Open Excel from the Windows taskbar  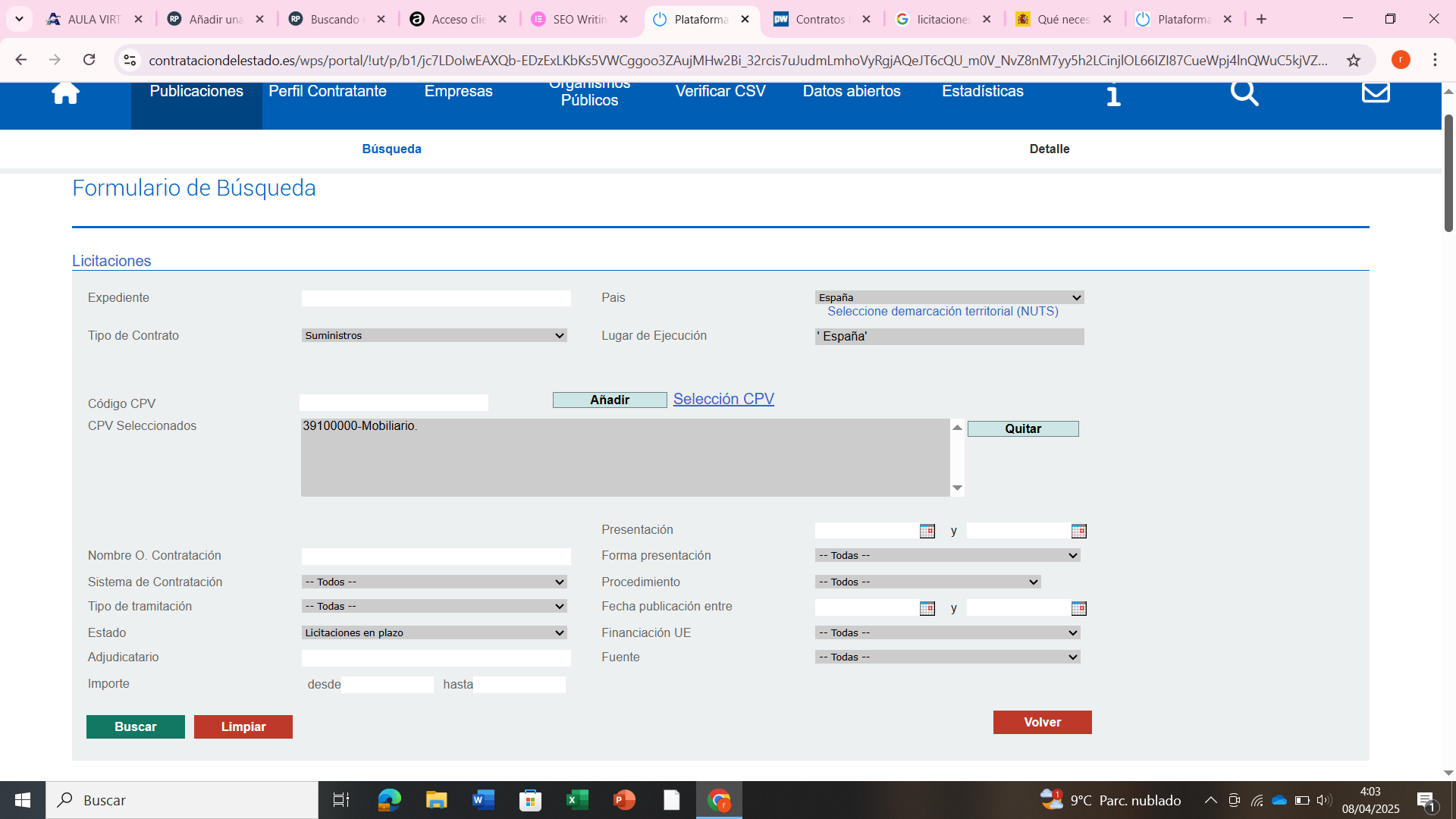577,800
